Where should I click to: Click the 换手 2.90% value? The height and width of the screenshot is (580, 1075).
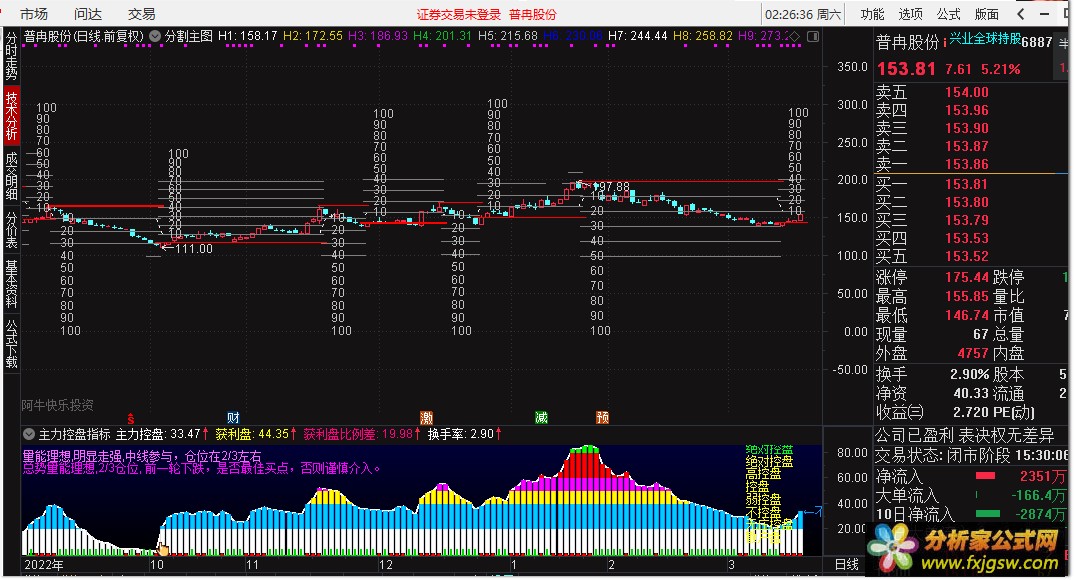coord(969,374)
